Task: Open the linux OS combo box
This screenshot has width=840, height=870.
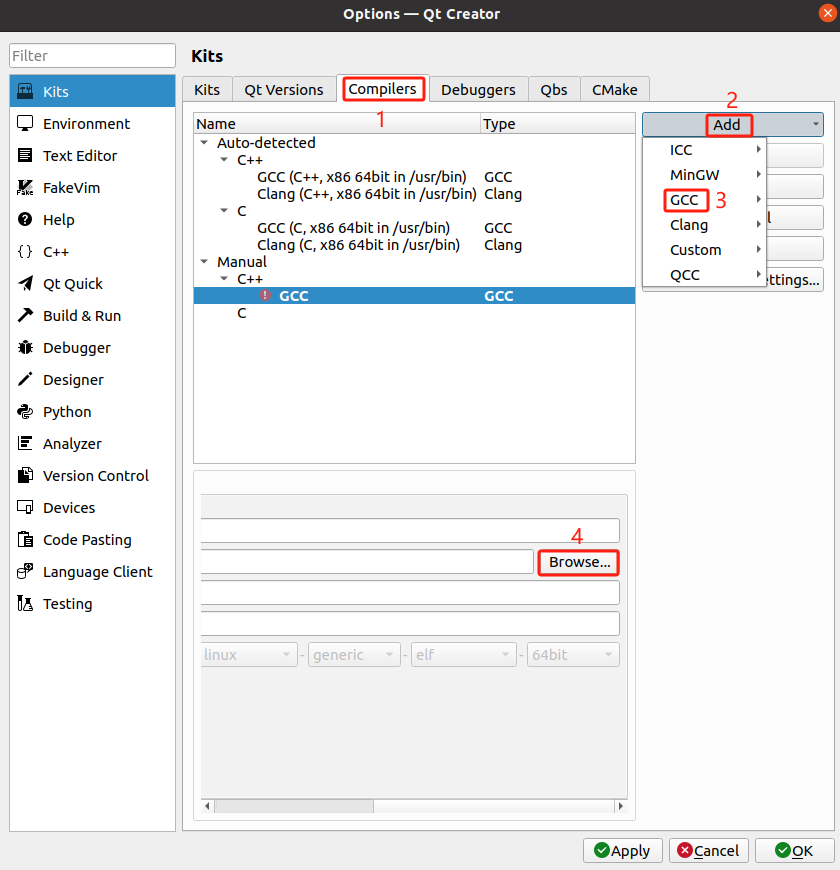Action: 250,655
